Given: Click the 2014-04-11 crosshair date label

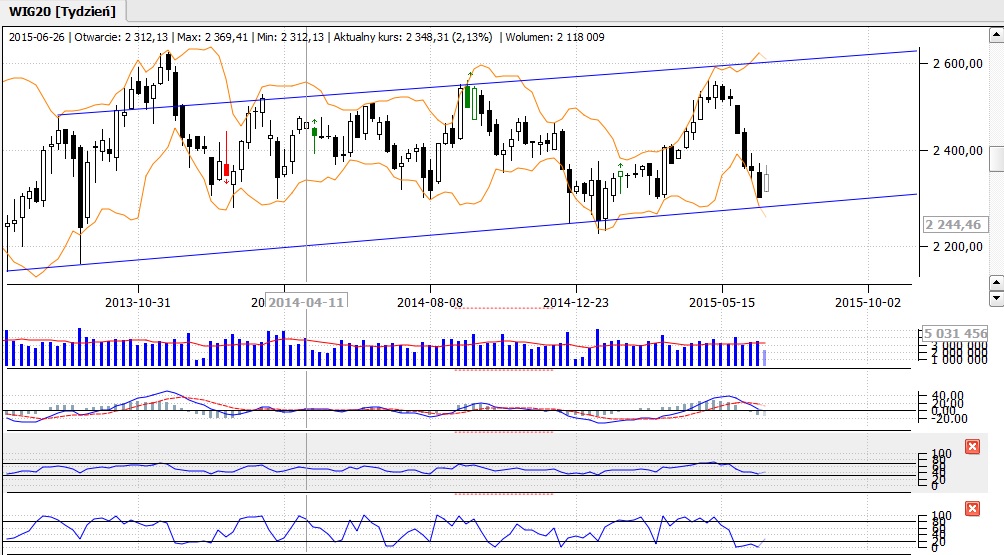Looking at the screenshot, I should tap(306, 302).
